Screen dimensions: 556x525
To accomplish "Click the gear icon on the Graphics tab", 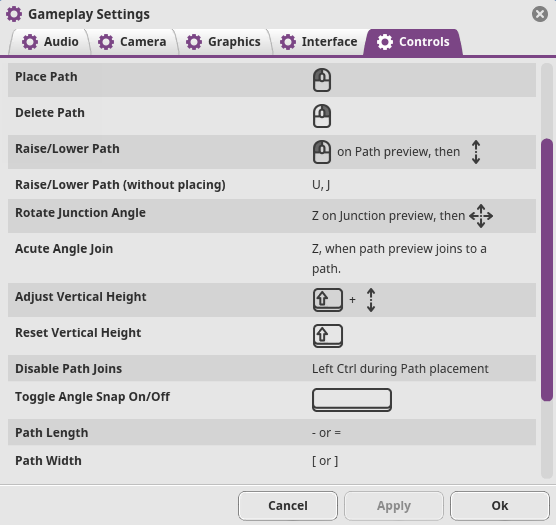I will (194, 42).
